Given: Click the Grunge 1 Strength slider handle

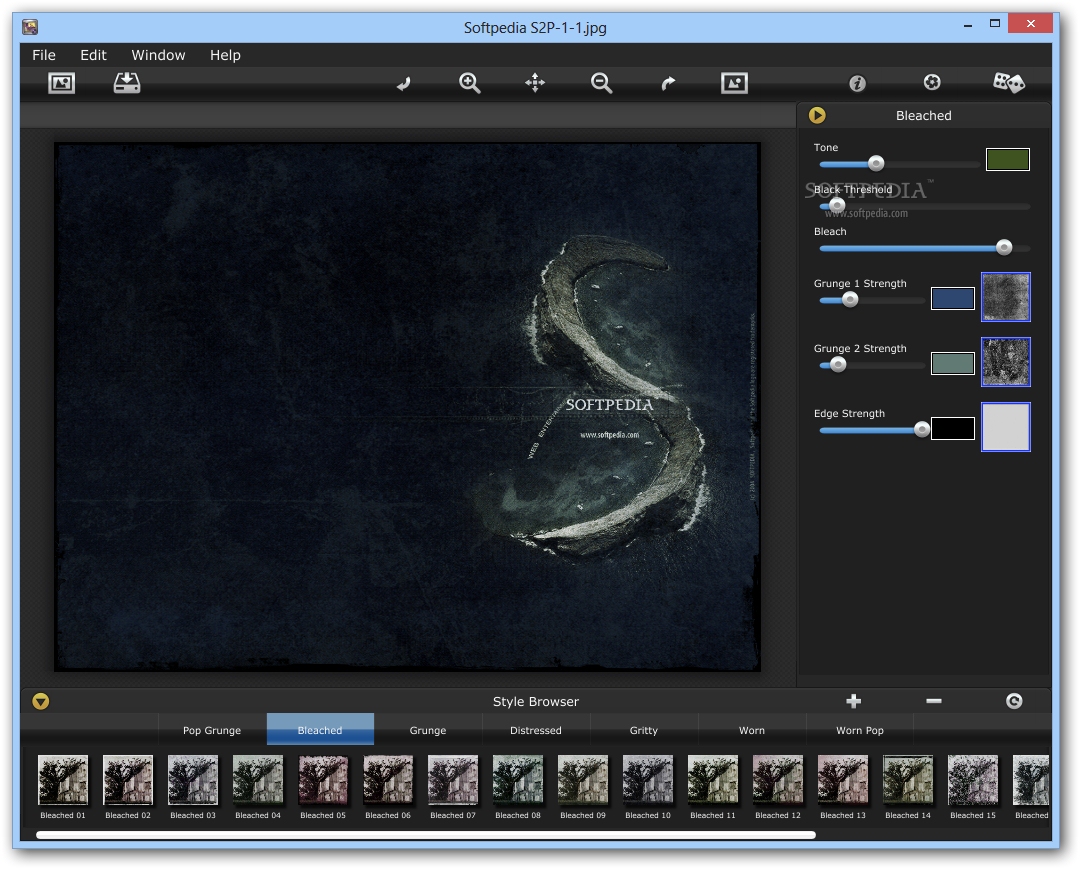Looking at the screenshot, I should pos(850,300).
